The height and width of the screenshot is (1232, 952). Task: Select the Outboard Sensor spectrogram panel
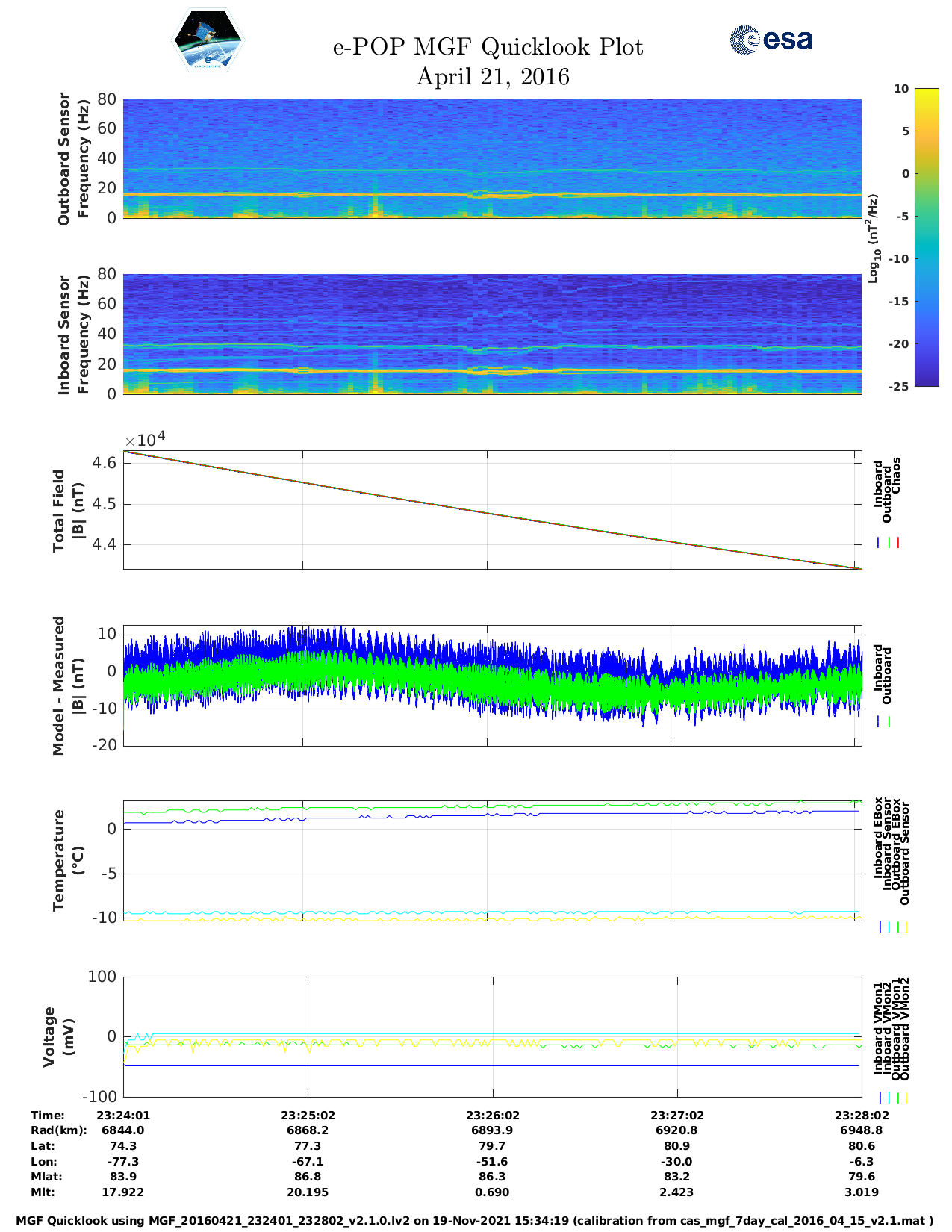point(492,158)
